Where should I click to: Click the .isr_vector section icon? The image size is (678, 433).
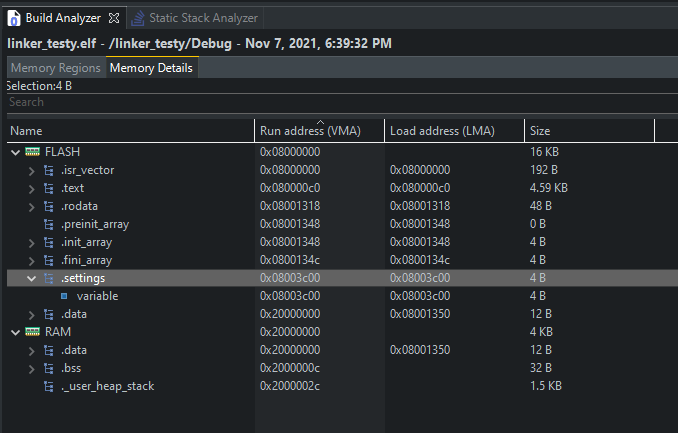49,170
